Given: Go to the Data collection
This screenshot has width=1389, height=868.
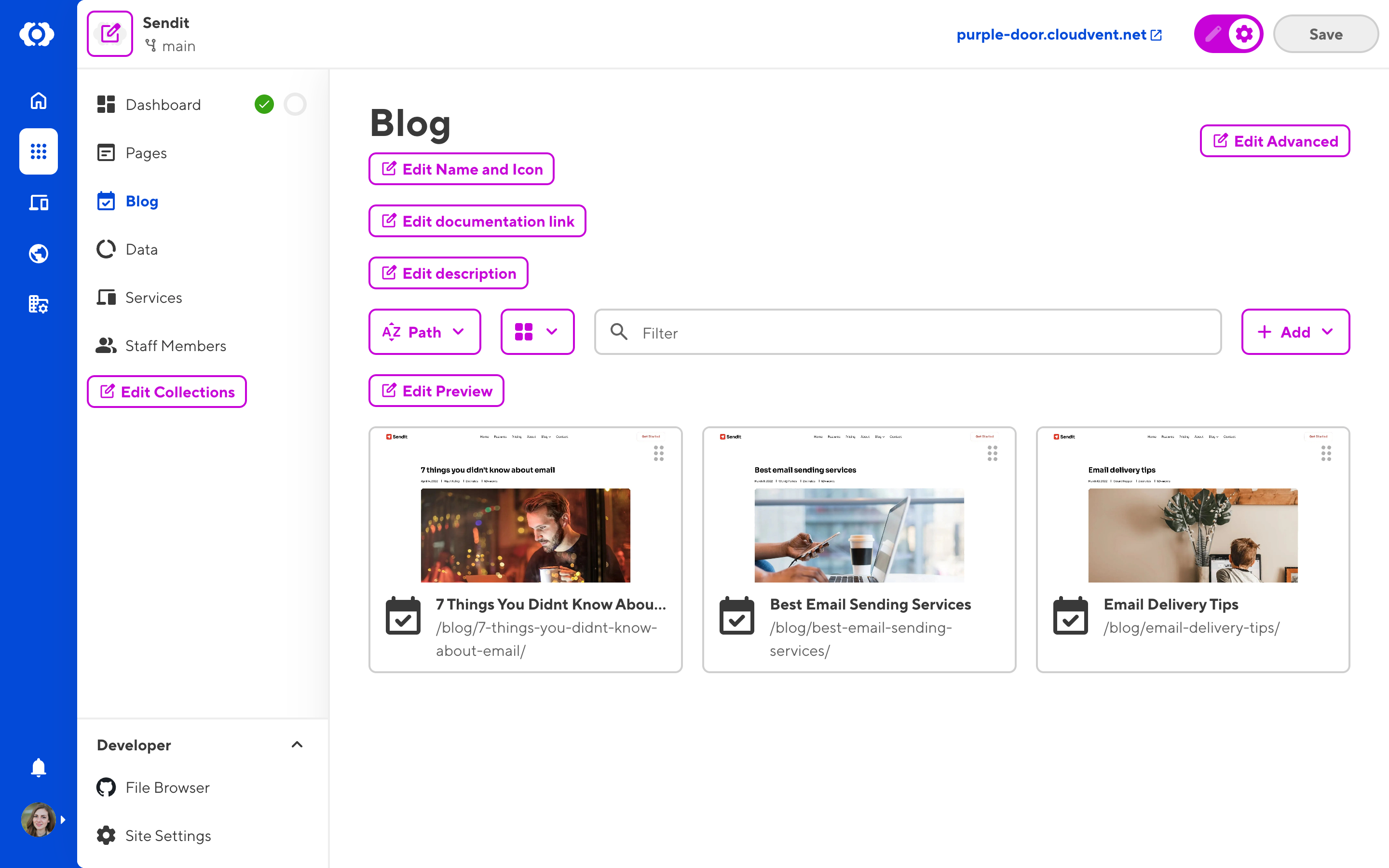Looking at the screenshot, I should [x=141, y=249].
